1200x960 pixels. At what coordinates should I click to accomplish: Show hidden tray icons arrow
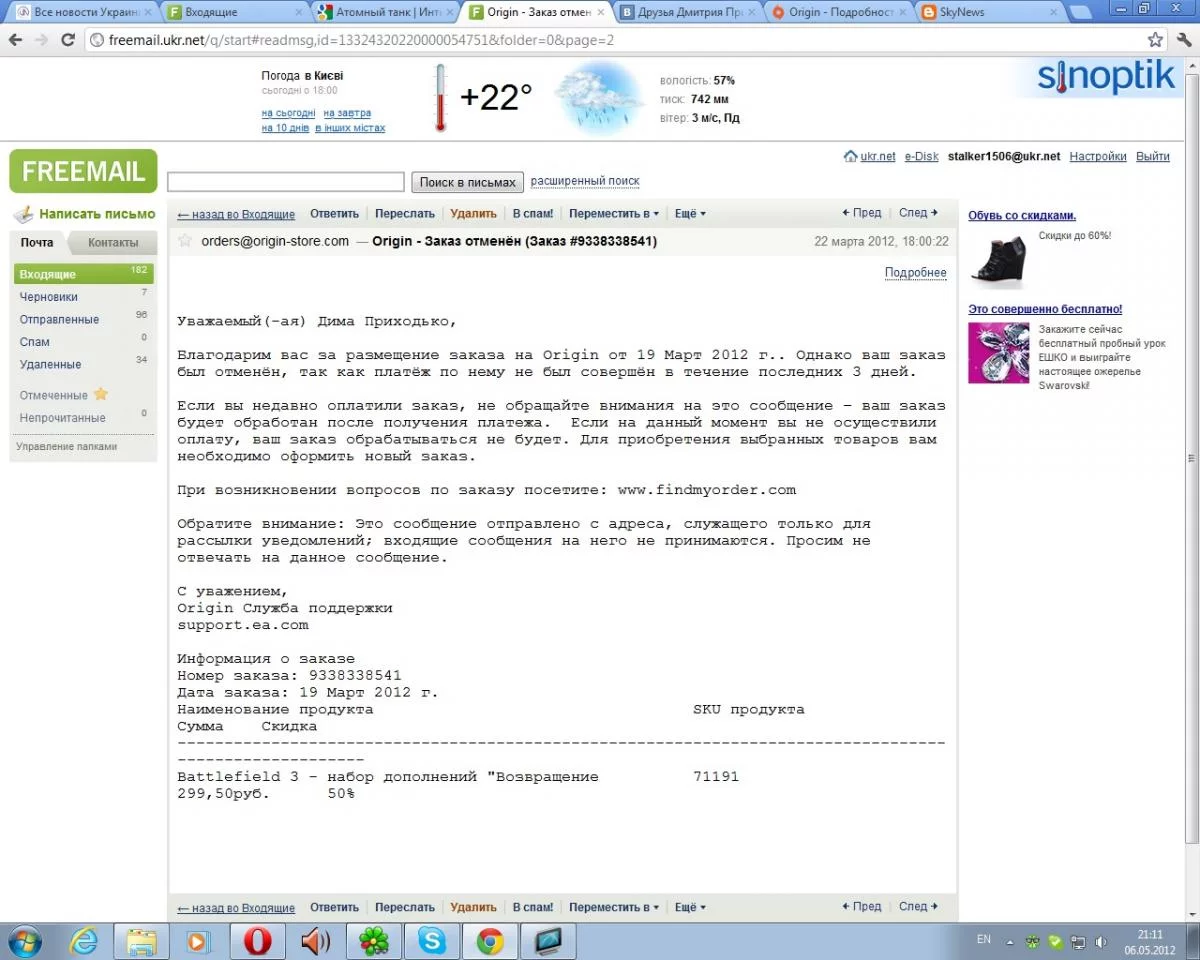click(x=1010, y=941)
